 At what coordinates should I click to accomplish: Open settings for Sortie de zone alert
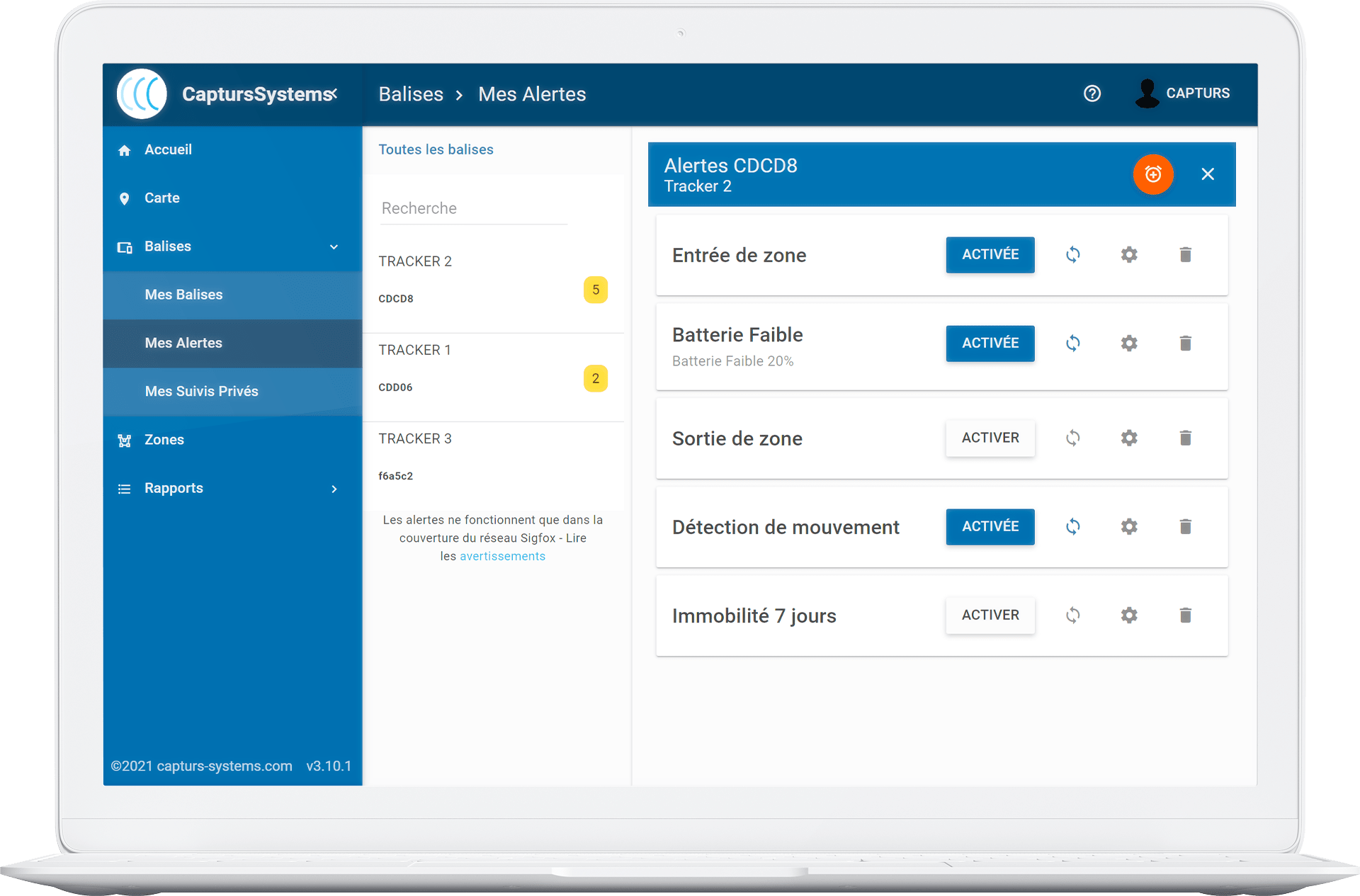click(x=1129, y=438)
